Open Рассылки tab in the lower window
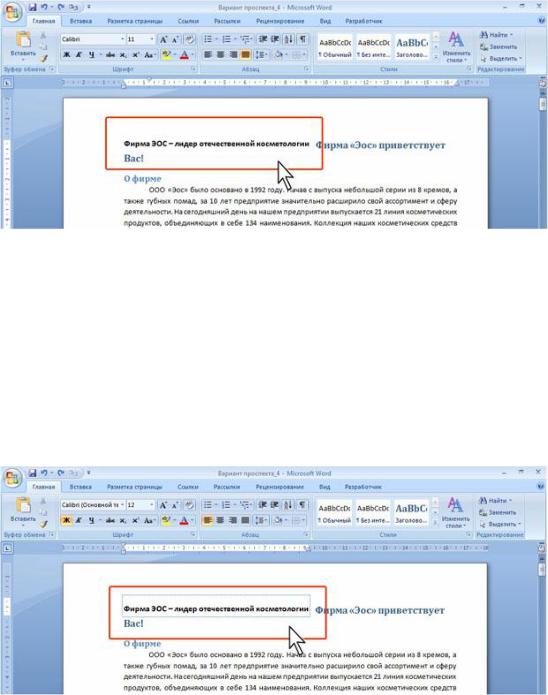Image resolution: width=548 pixels, height=695 pixels. click(x=226, y=487)
